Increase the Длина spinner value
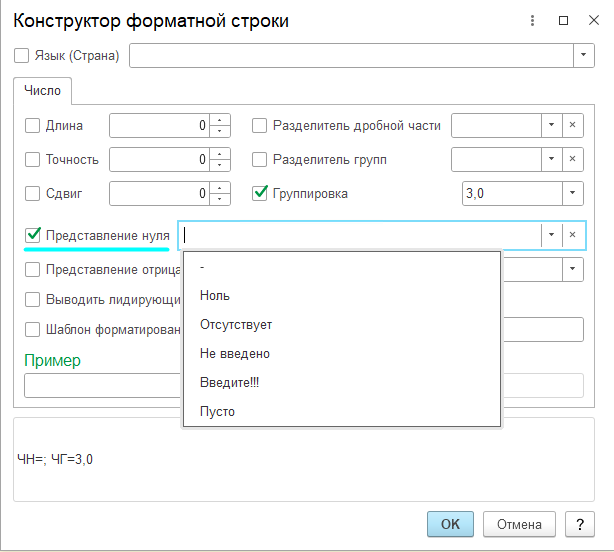This screenshot has width=614, height=552. pos(221,121)
